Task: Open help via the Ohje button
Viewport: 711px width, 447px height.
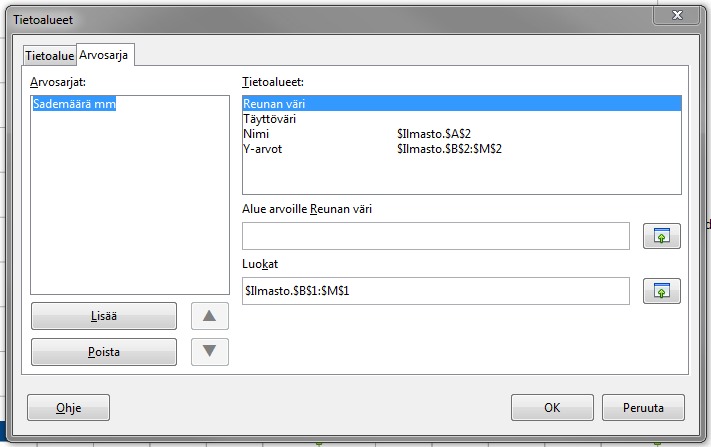Action: tap(68, 408)
